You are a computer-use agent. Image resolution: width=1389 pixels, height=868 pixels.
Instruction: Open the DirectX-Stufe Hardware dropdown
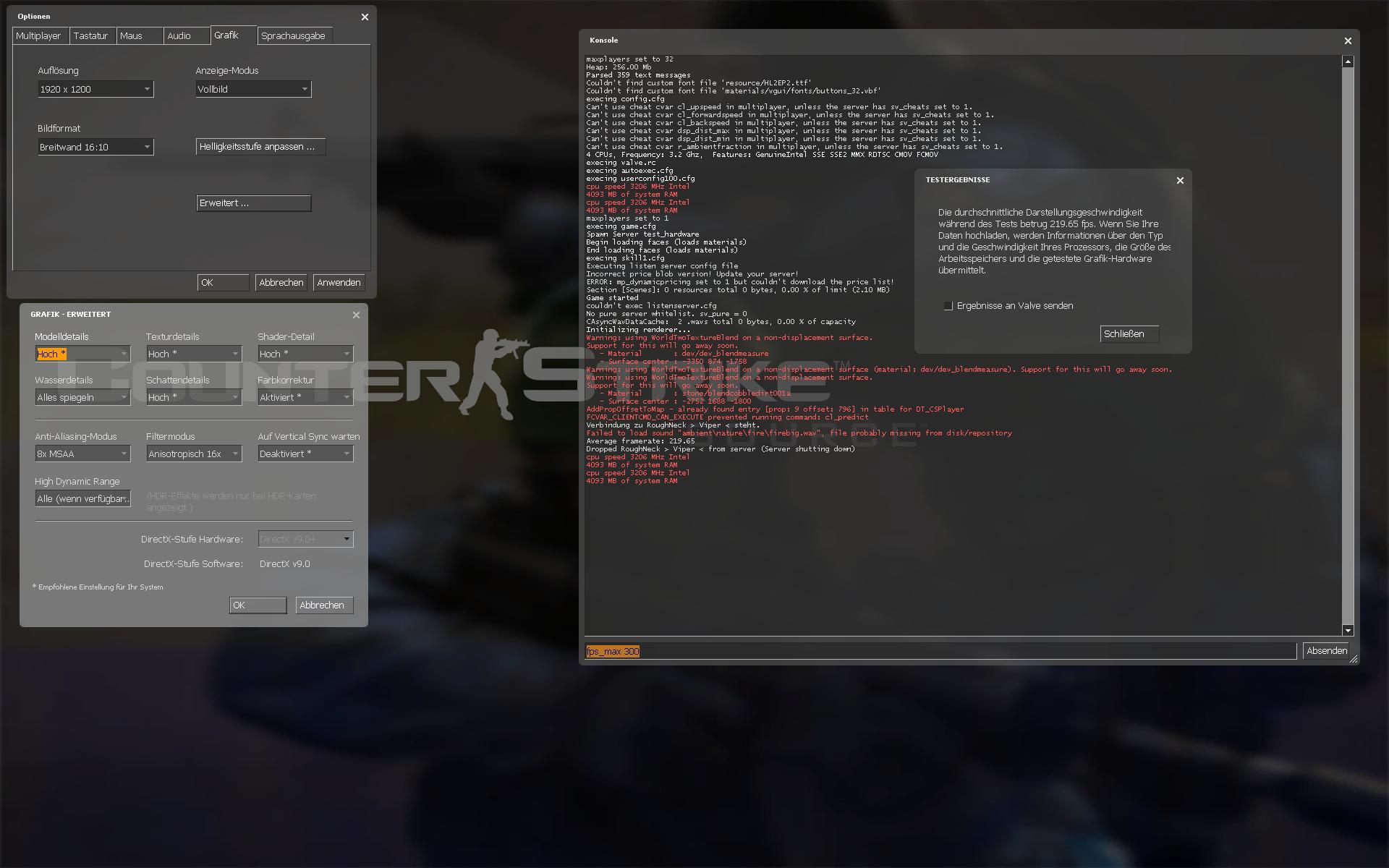click(x=305, y=539)
